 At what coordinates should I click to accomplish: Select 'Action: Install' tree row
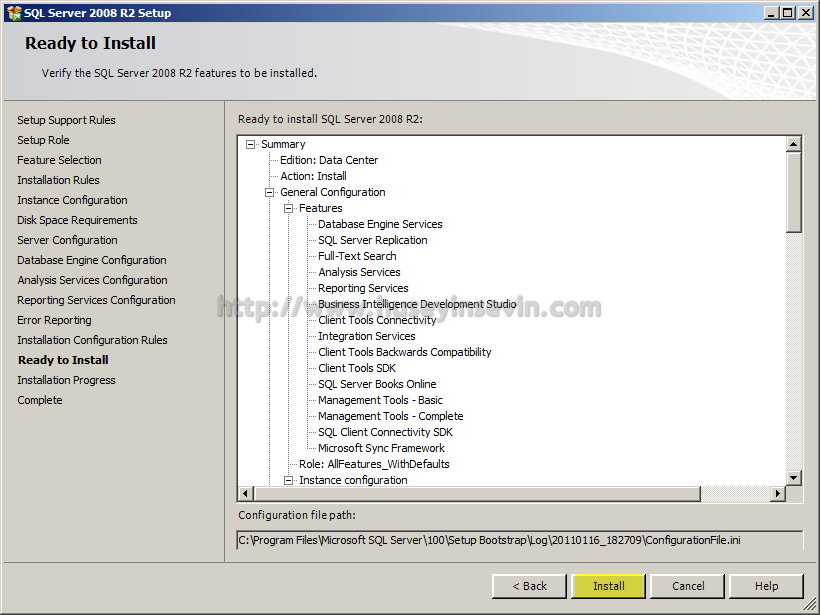pos(313,176)
